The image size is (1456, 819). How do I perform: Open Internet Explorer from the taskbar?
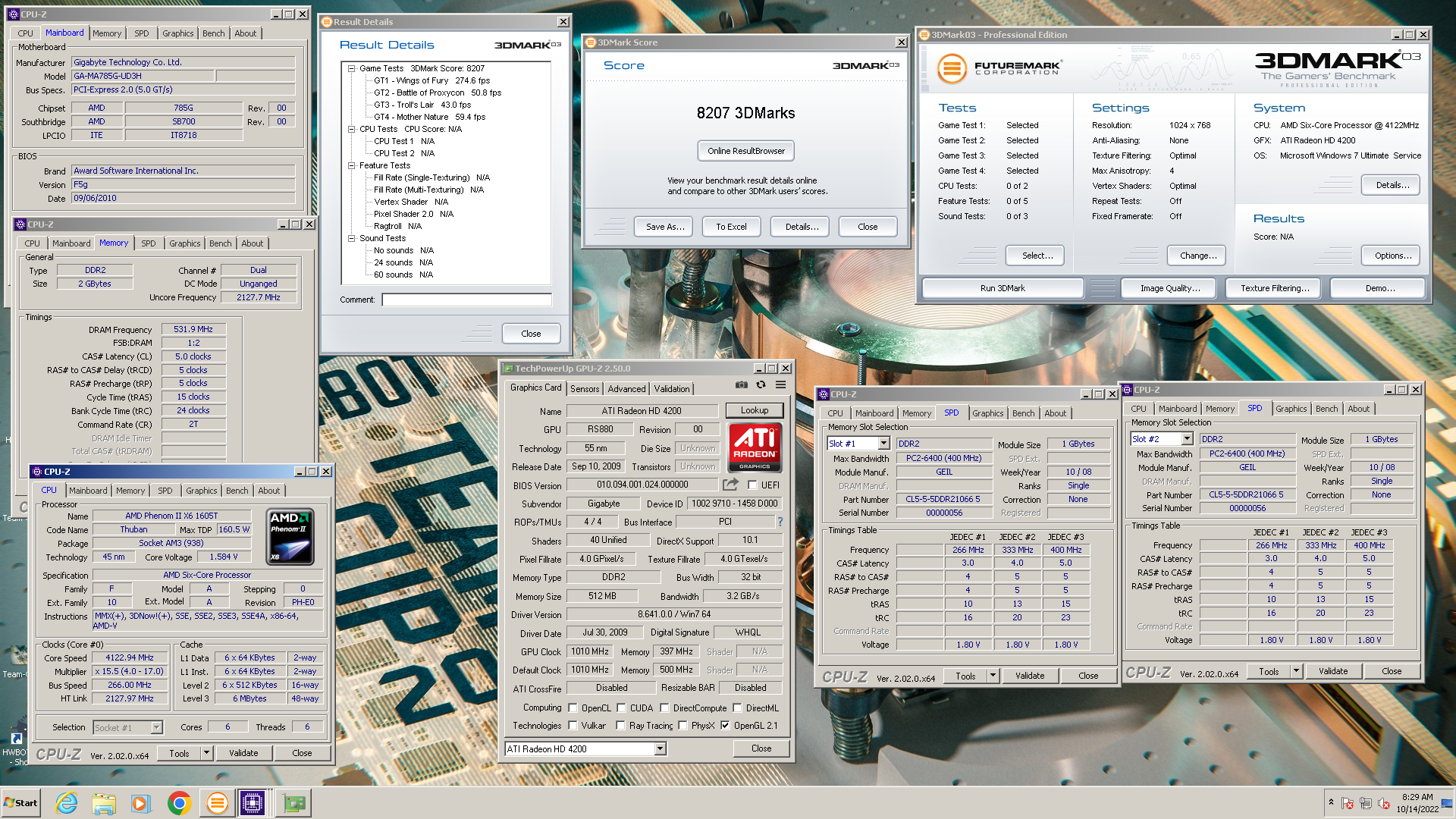(67, 803)
